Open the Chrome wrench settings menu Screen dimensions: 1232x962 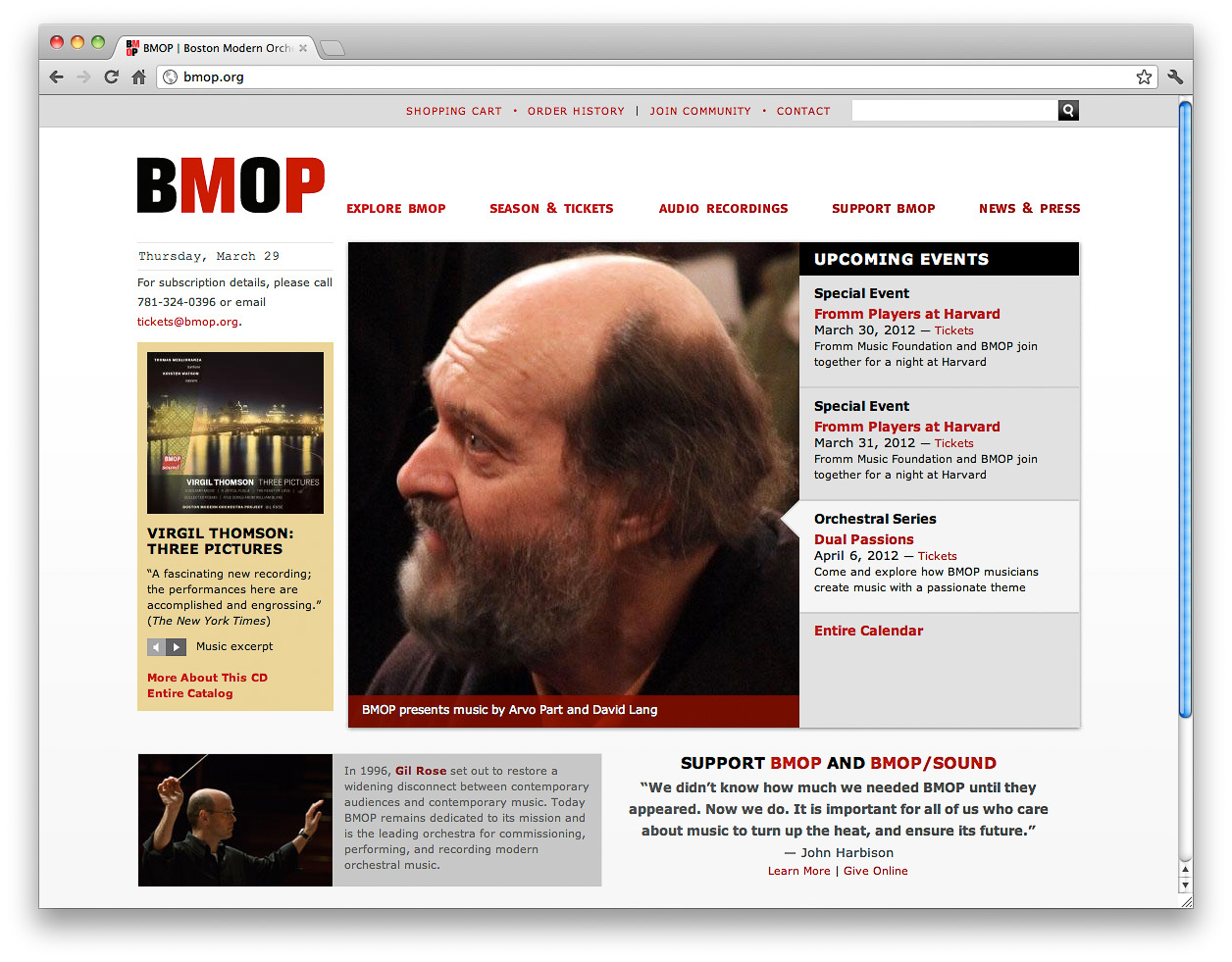[1175, 76]
